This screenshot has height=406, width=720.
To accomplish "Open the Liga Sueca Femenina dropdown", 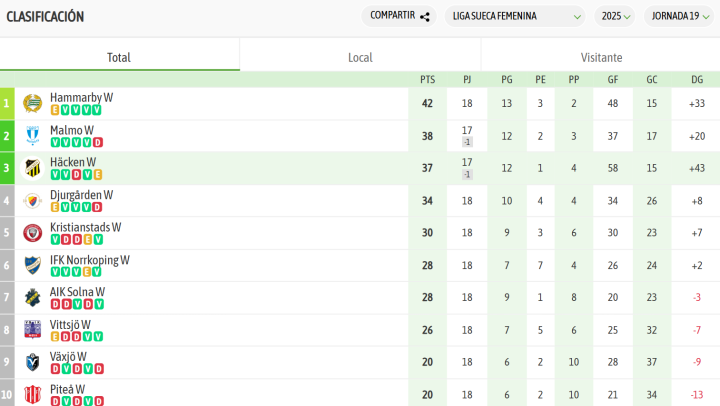I will [515, 16].
